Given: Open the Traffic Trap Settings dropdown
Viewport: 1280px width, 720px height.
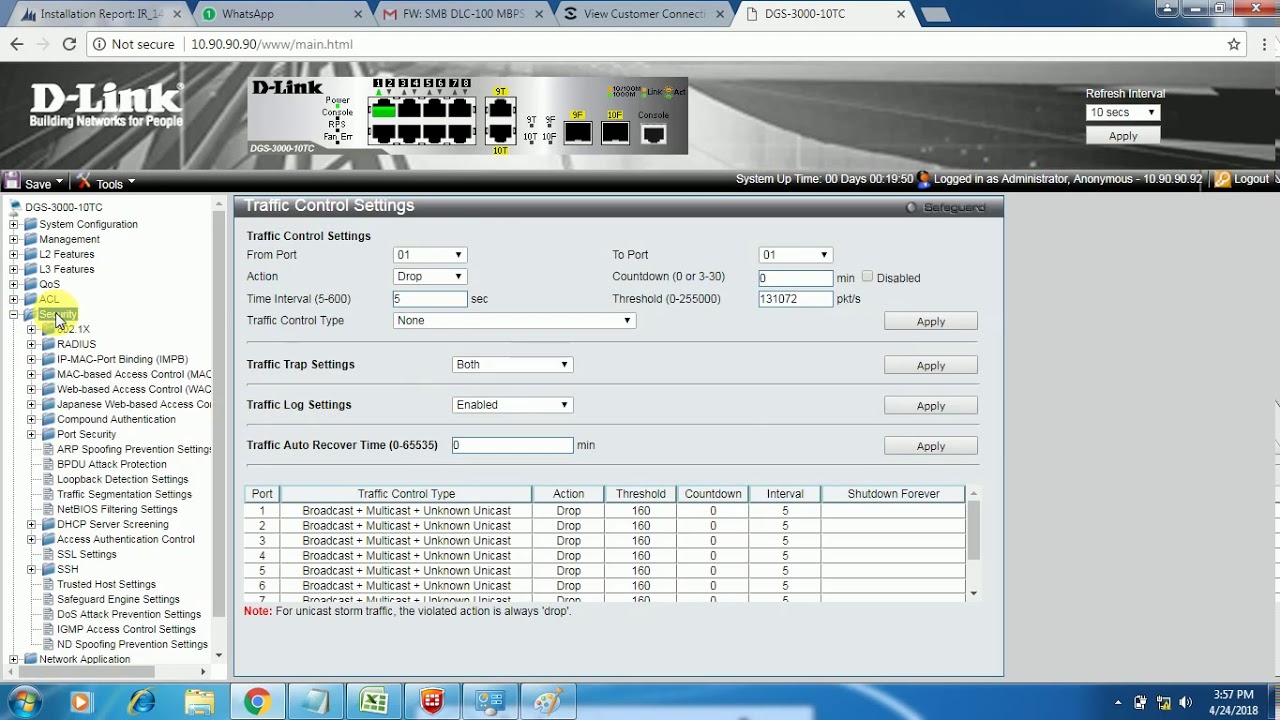Looking at the screenshot, I should [x=512, y=365].
